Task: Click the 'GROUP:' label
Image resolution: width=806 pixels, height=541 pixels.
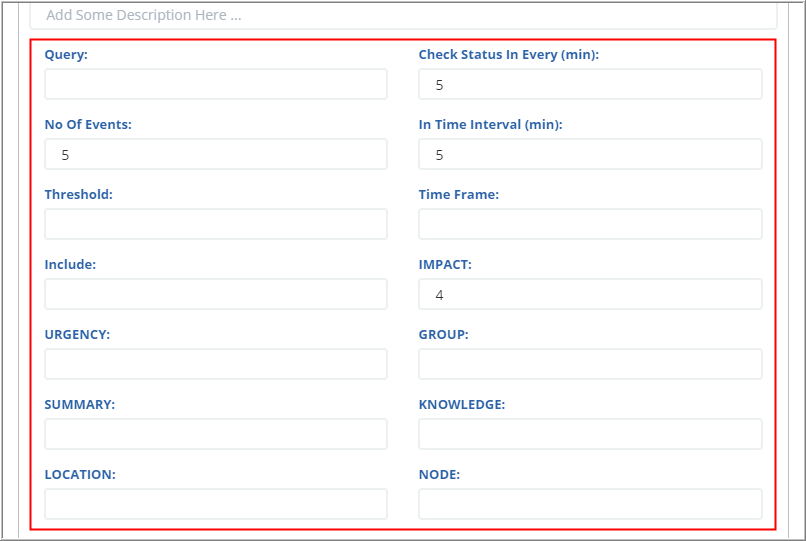Action: [x=444, y=334]
